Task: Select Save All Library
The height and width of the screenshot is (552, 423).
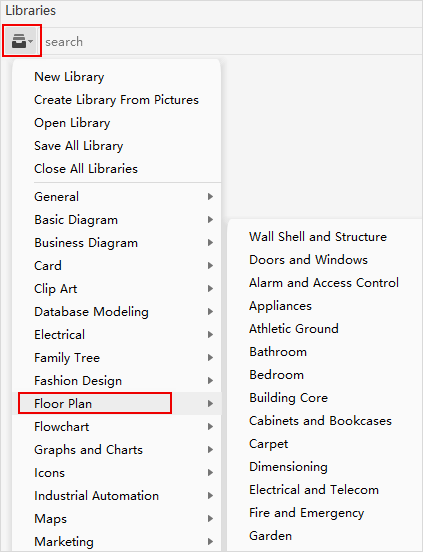Action: (x=79, y=146)
